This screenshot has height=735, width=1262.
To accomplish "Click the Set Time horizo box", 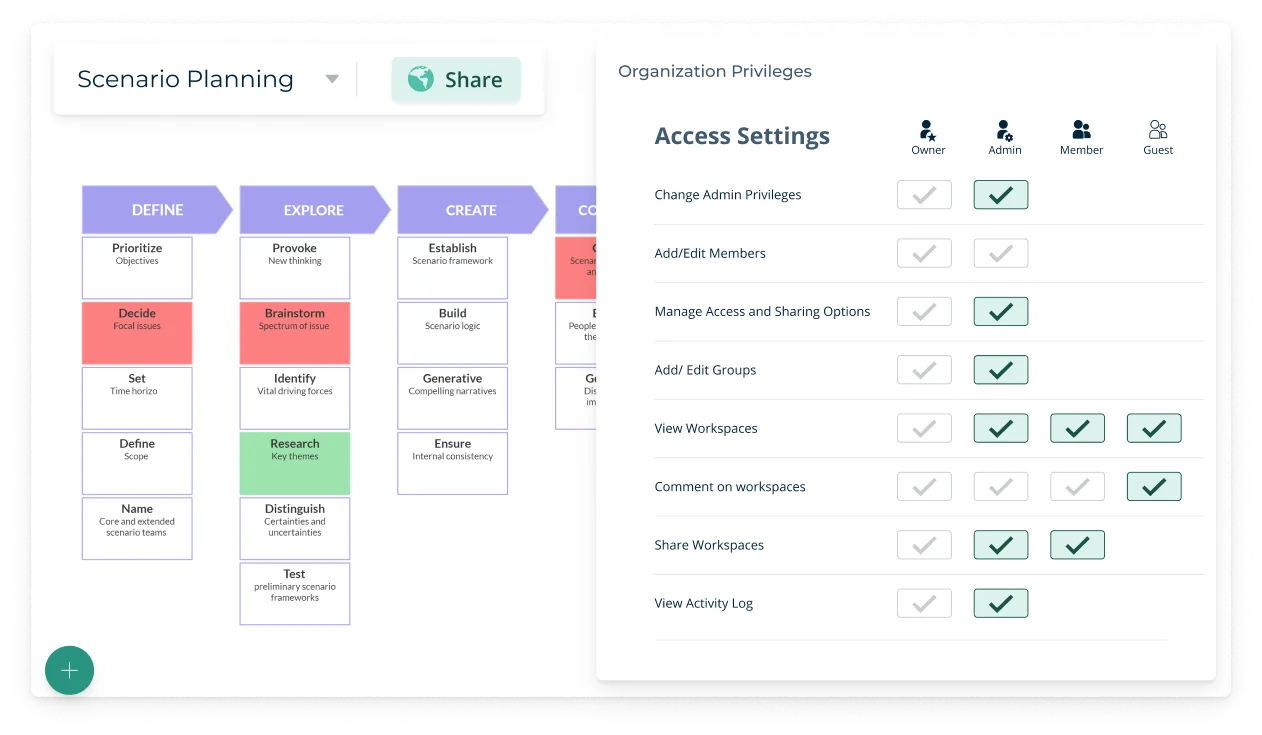I will [137, 398].
